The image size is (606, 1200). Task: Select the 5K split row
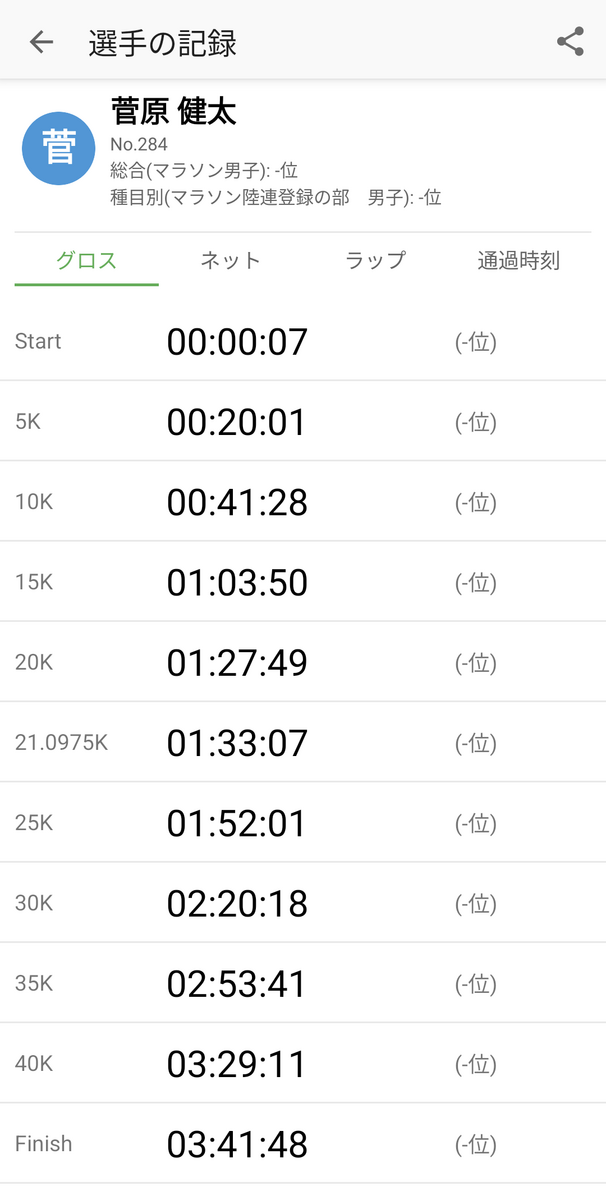303,421
